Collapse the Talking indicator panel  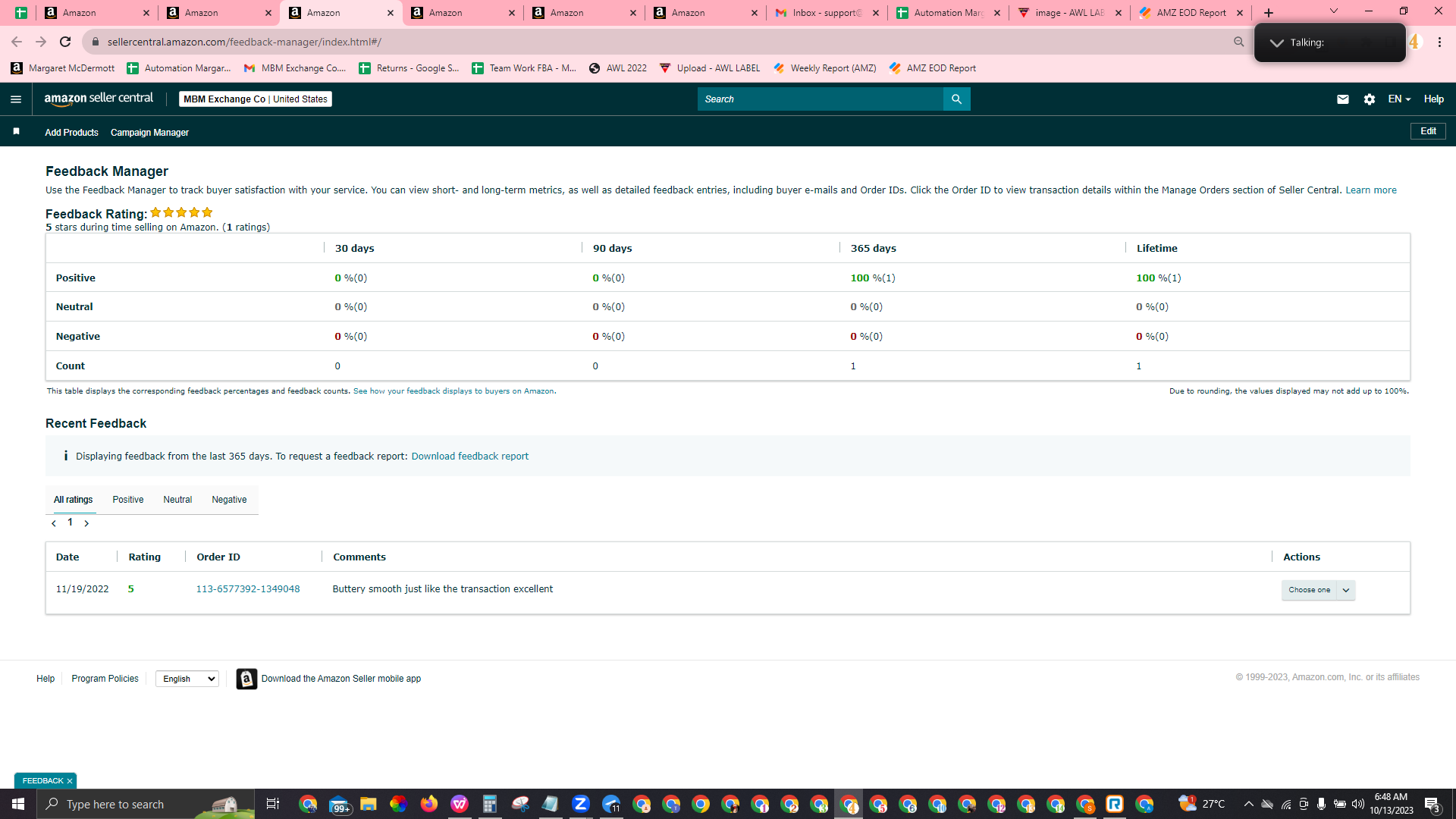click(x=1277, y=43)
